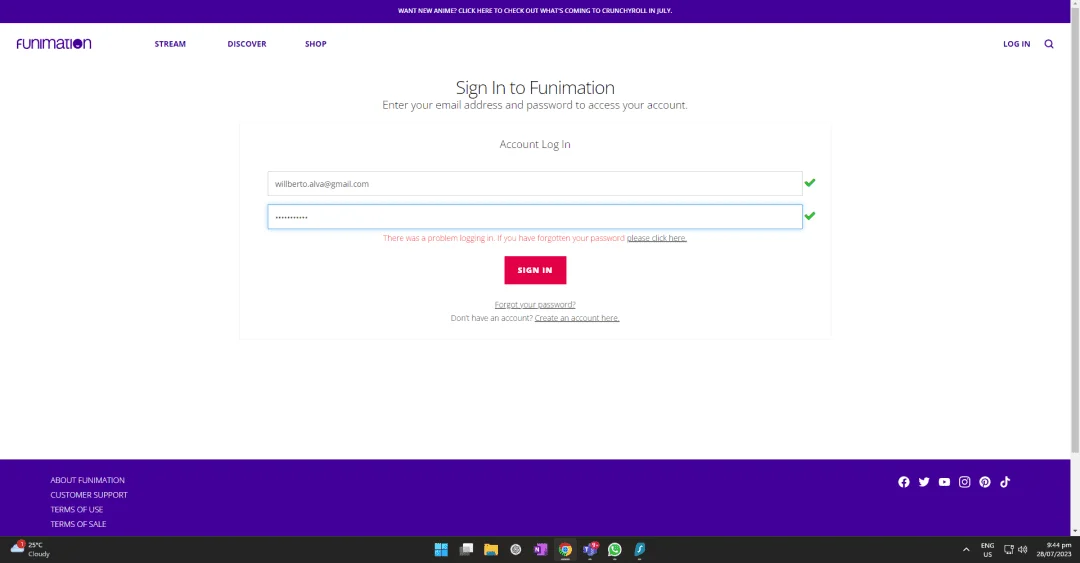The width and height of the screenshot is (1080, 563).
Task: Click the 'please click here' password link
Action: (656, 238)
